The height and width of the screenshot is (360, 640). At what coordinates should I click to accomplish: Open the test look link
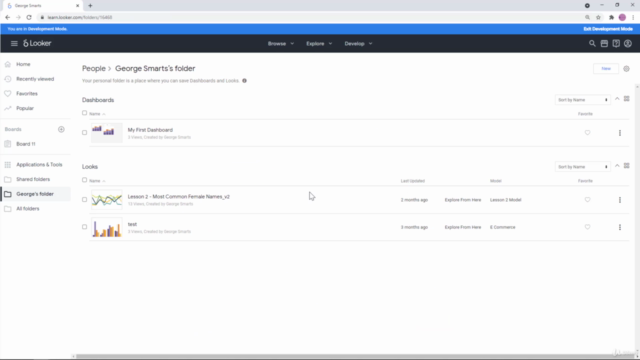tap(132, 224)
